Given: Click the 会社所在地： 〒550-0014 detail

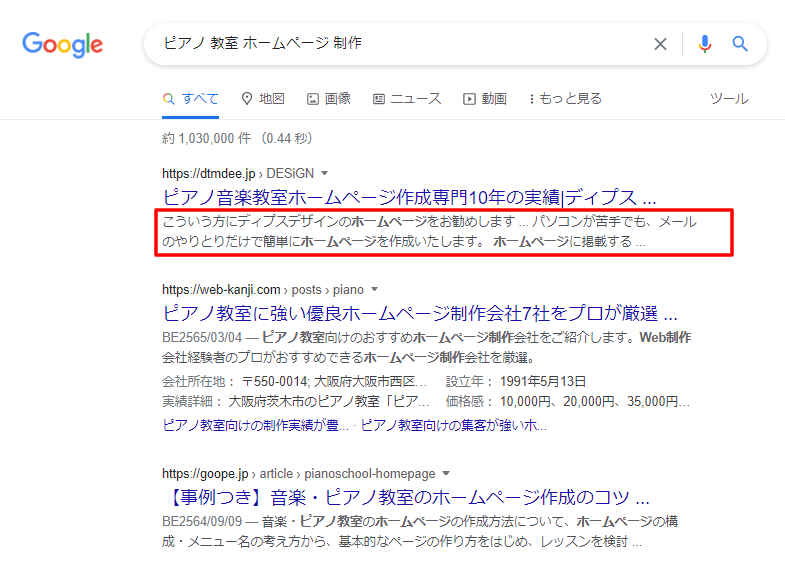Looking at the screenshot, I should 294,381.
